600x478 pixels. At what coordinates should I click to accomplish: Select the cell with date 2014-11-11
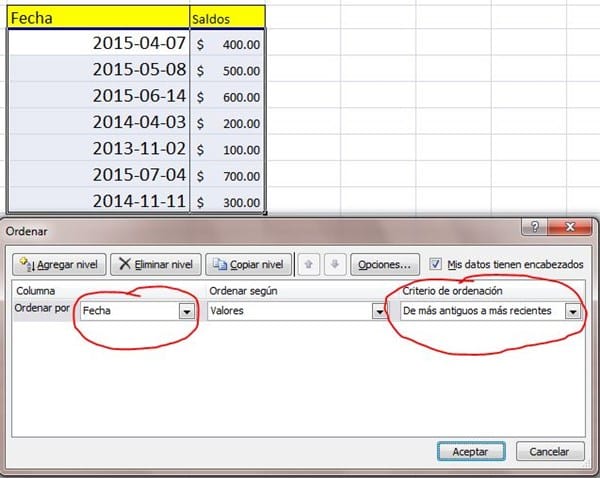98,200
